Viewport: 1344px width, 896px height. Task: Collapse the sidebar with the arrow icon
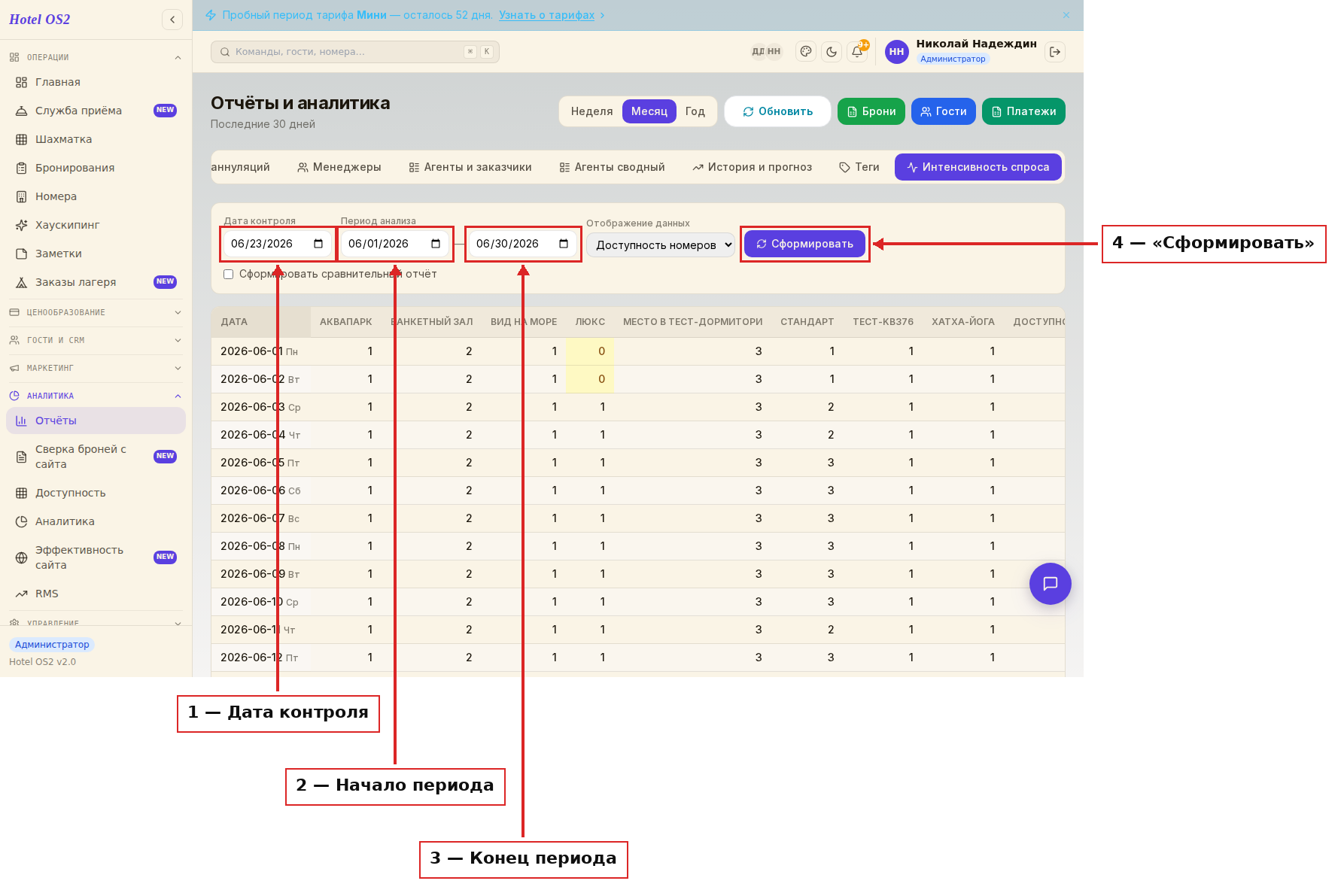pyautogui.click(x=172, y=20)
